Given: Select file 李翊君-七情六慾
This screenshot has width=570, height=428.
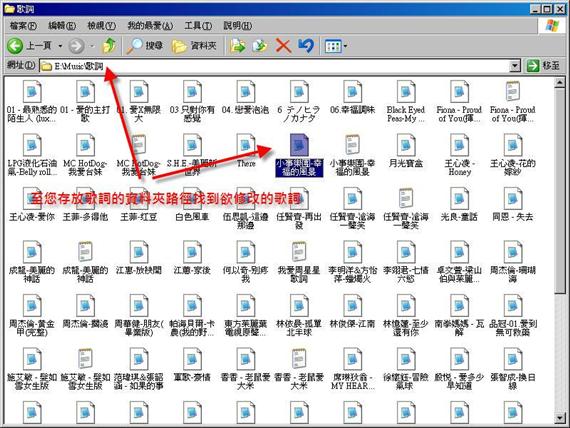Looking at the screenshot, I should (x=406, y=262).
